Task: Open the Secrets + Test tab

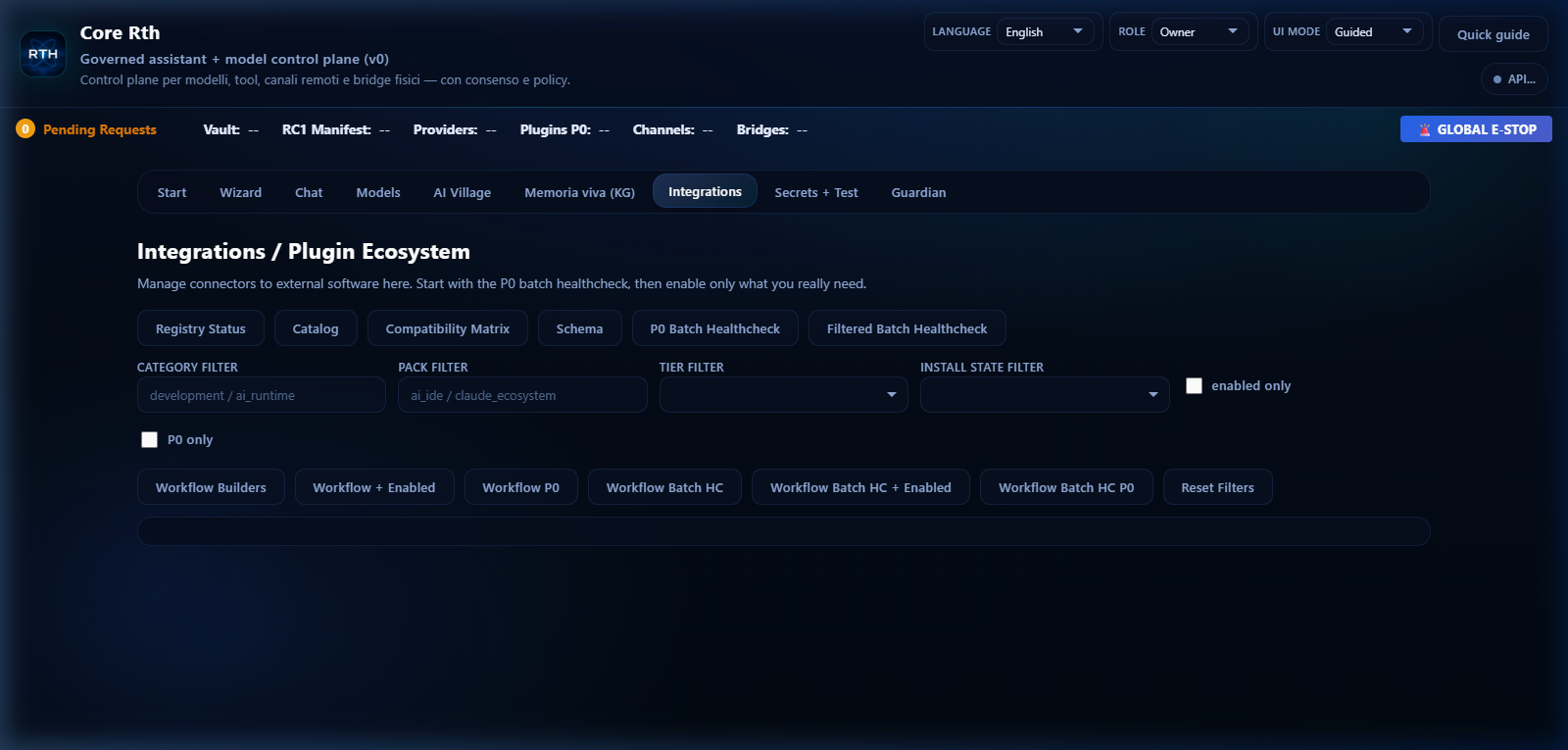Action: [x=816, y=192]
